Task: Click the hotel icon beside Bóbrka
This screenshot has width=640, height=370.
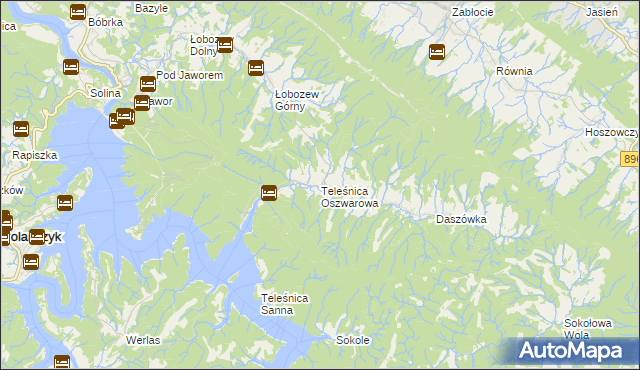Action: pyautogui.click(x=78, y=12)
